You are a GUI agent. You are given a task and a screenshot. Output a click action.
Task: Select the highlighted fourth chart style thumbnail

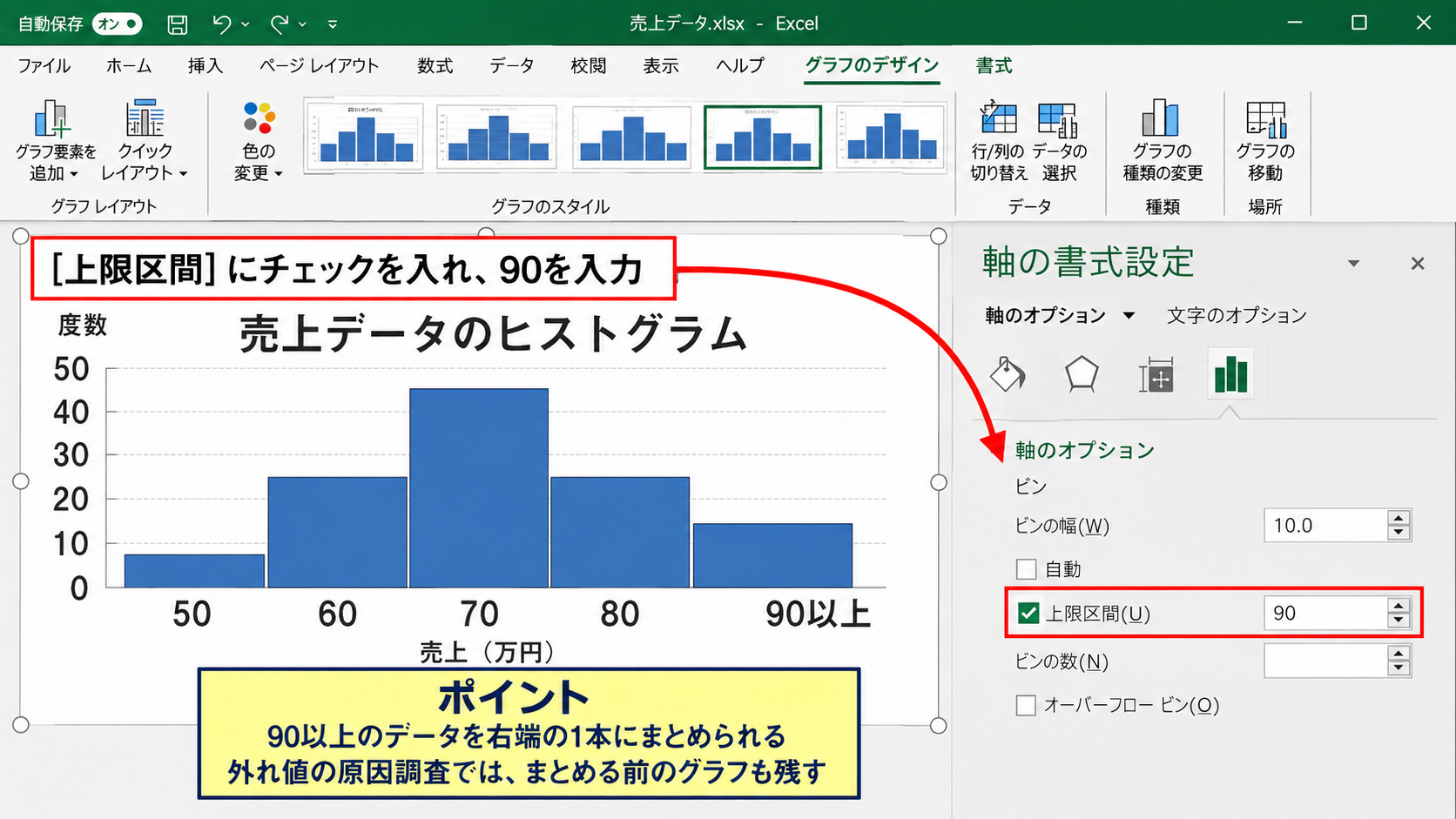click(x=763, y=138)
